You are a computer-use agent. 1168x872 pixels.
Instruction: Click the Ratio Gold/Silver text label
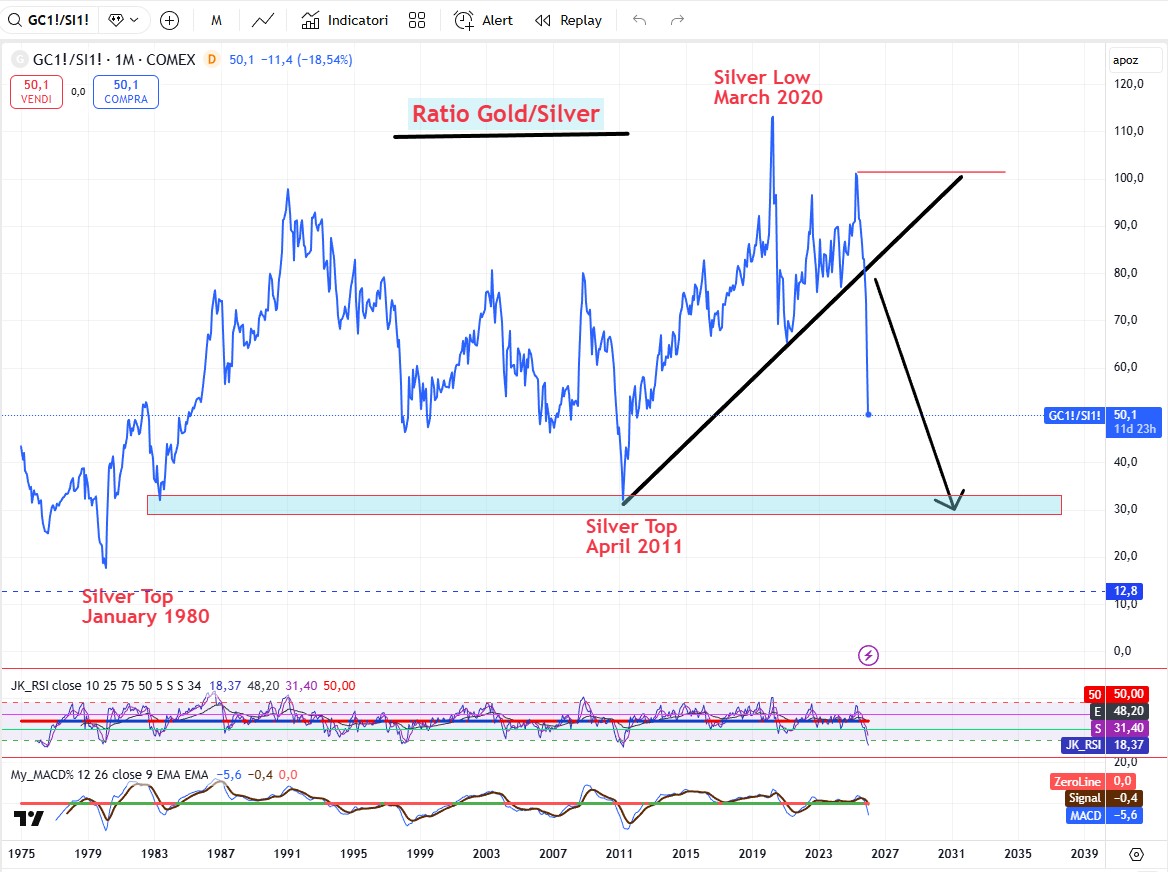tap(505, 114)
